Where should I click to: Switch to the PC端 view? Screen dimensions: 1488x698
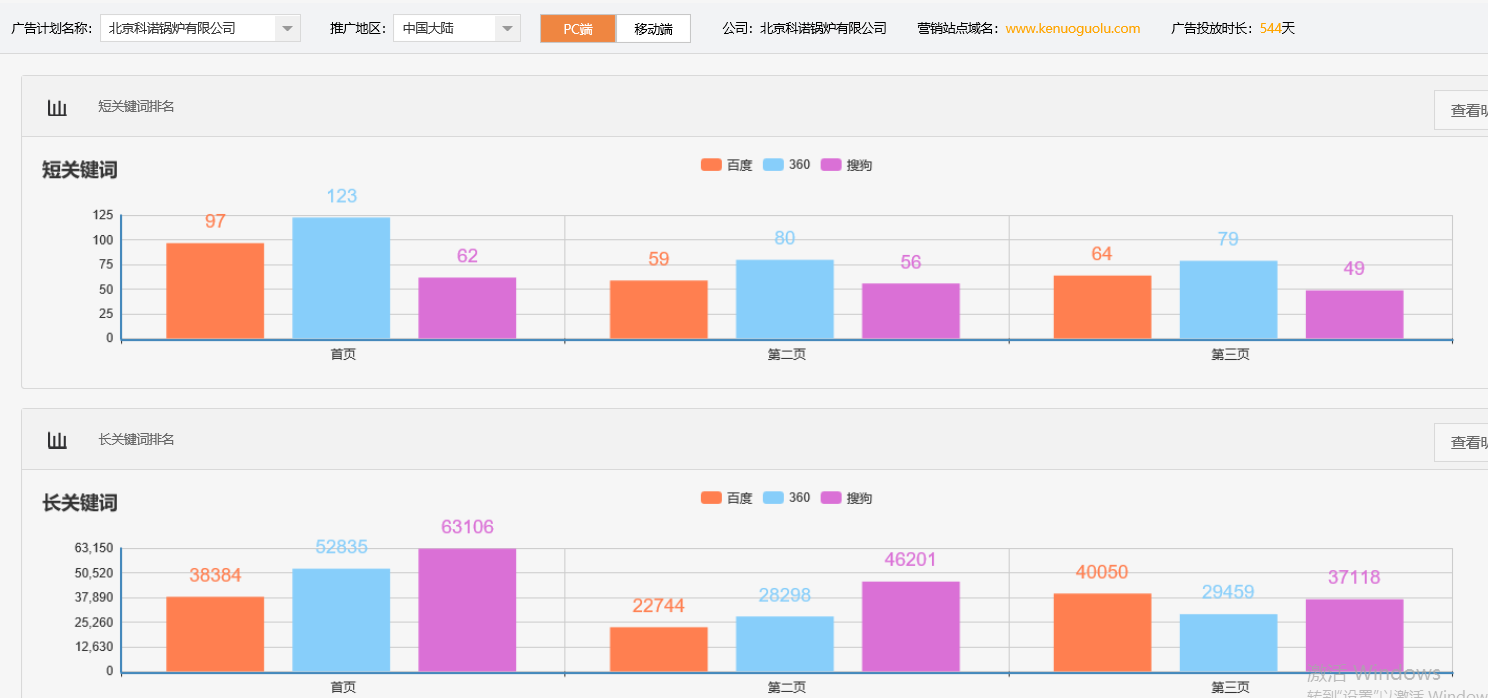pyautogui.click(x=577, y=28)
